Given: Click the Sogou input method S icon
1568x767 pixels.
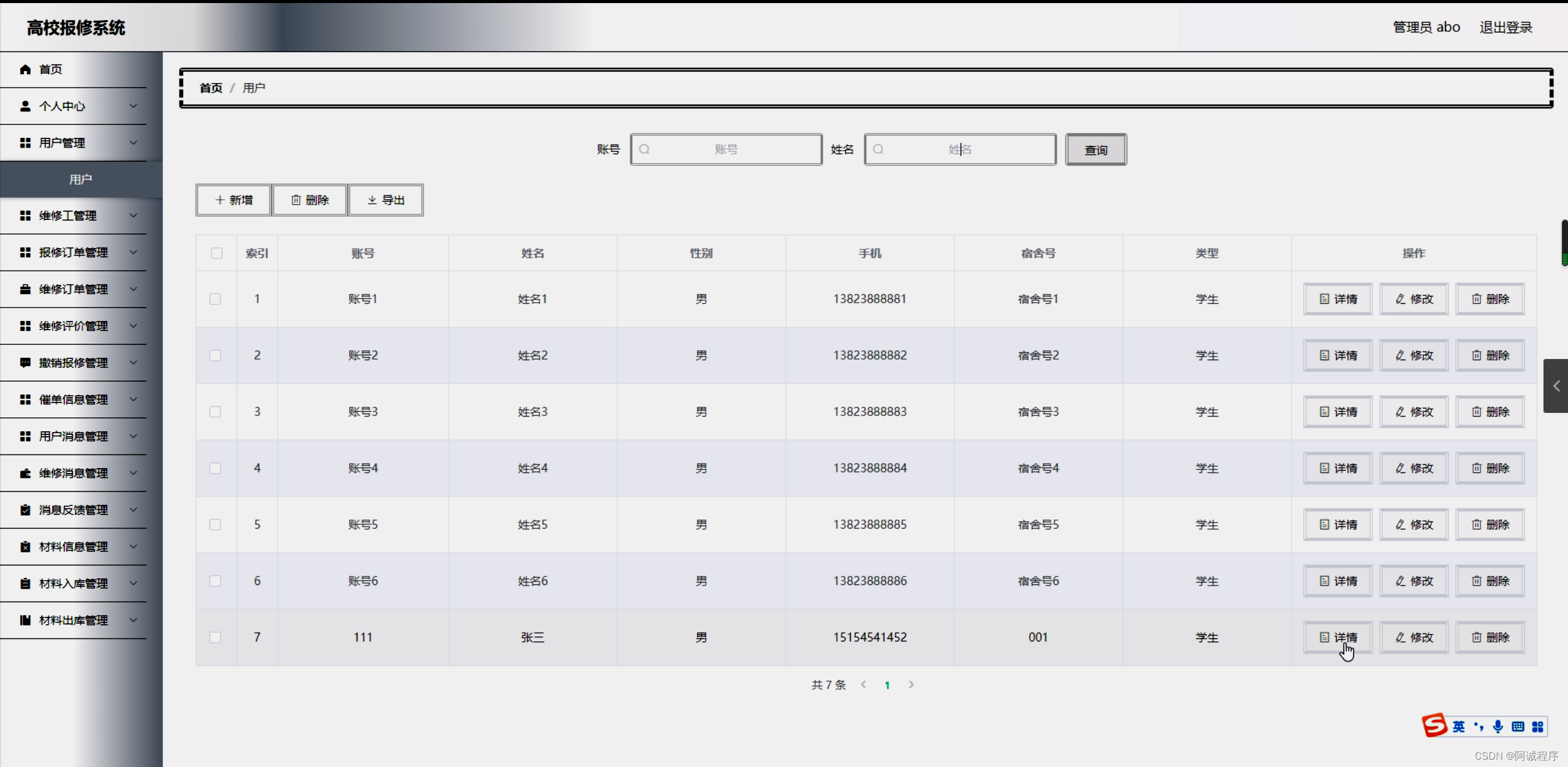Looking at the screenshot, I should click(x=1435, y=726).
